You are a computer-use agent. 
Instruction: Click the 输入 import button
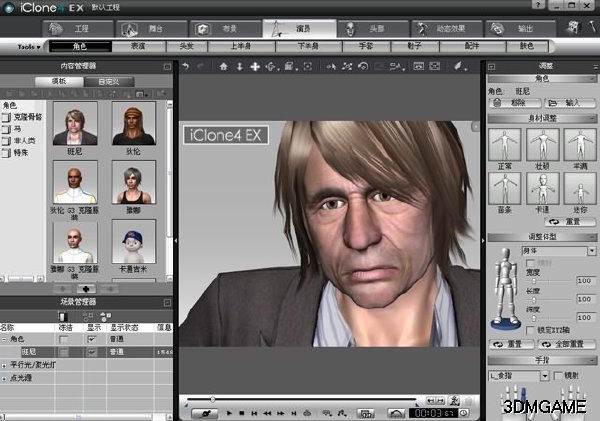click(x=570, y=103)
